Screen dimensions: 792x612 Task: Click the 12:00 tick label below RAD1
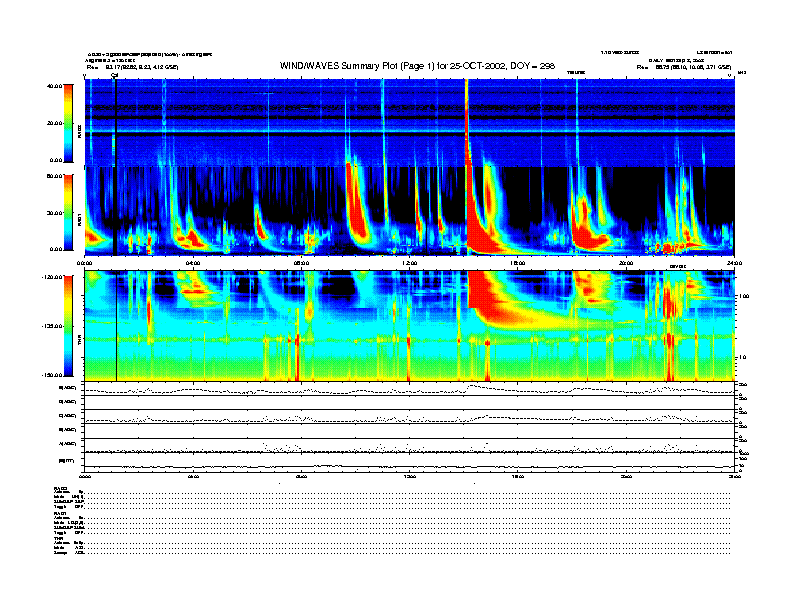coord(410,263)
